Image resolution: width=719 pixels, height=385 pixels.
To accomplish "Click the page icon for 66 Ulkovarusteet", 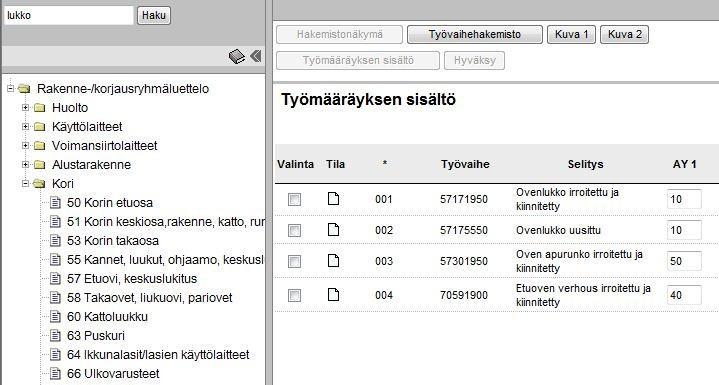I will 55,374.
